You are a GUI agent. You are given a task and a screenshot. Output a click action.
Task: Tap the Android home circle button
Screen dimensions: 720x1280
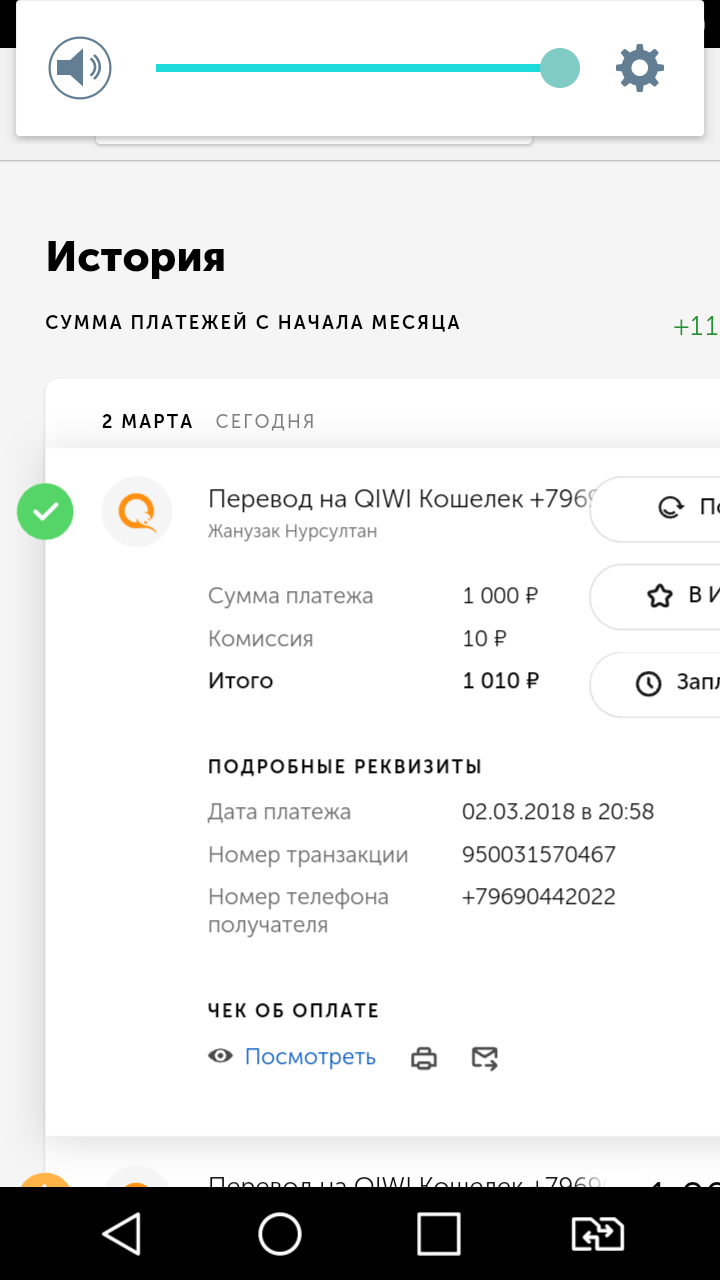pos(280,1234)
